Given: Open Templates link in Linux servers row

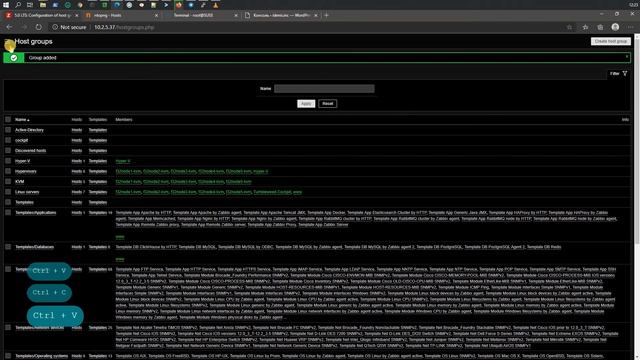Looking at the screenshot, I should click(x=98, y=192).
